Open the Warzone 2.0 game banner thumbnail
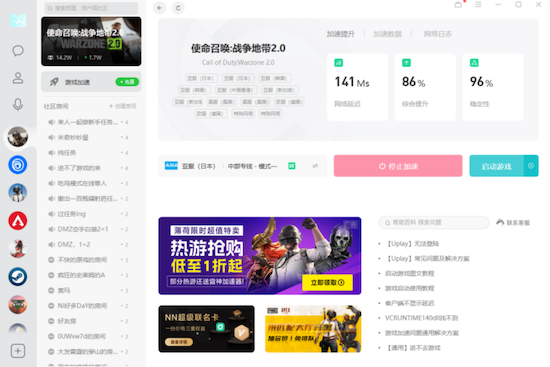 point(91,41)
